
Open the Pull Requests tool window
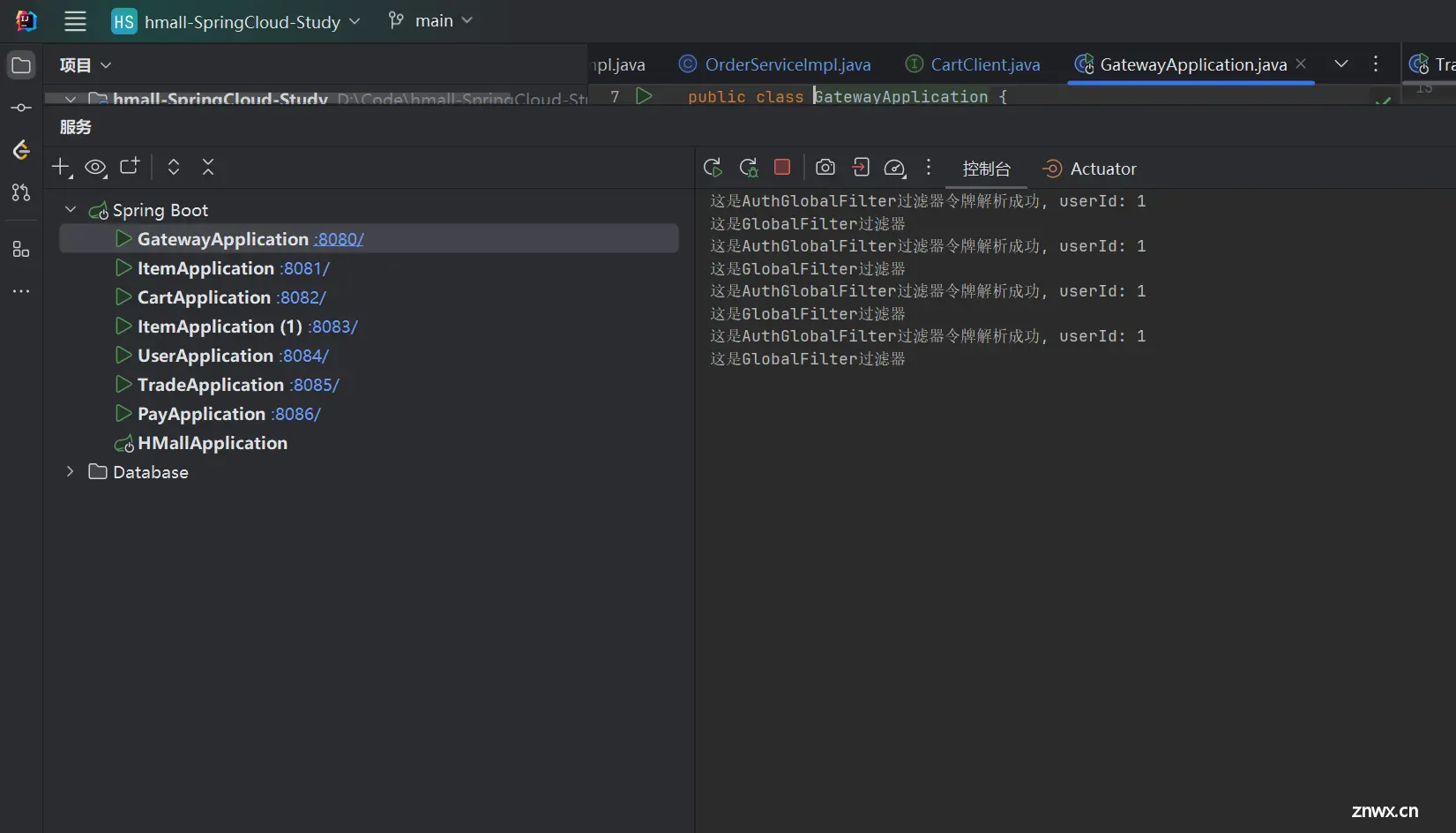(21, 192)
